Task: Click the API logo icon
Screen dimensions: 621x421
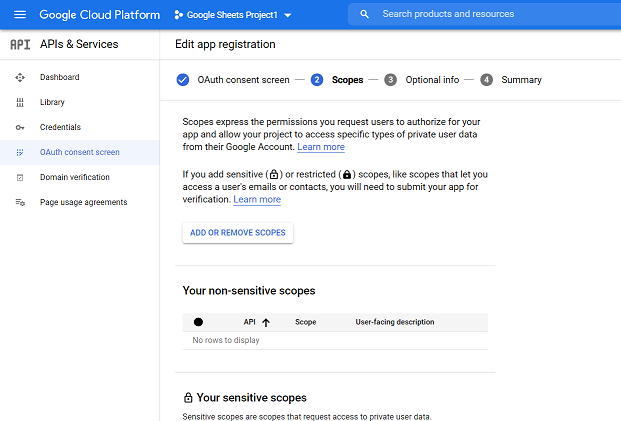Action: pos(19,45)
